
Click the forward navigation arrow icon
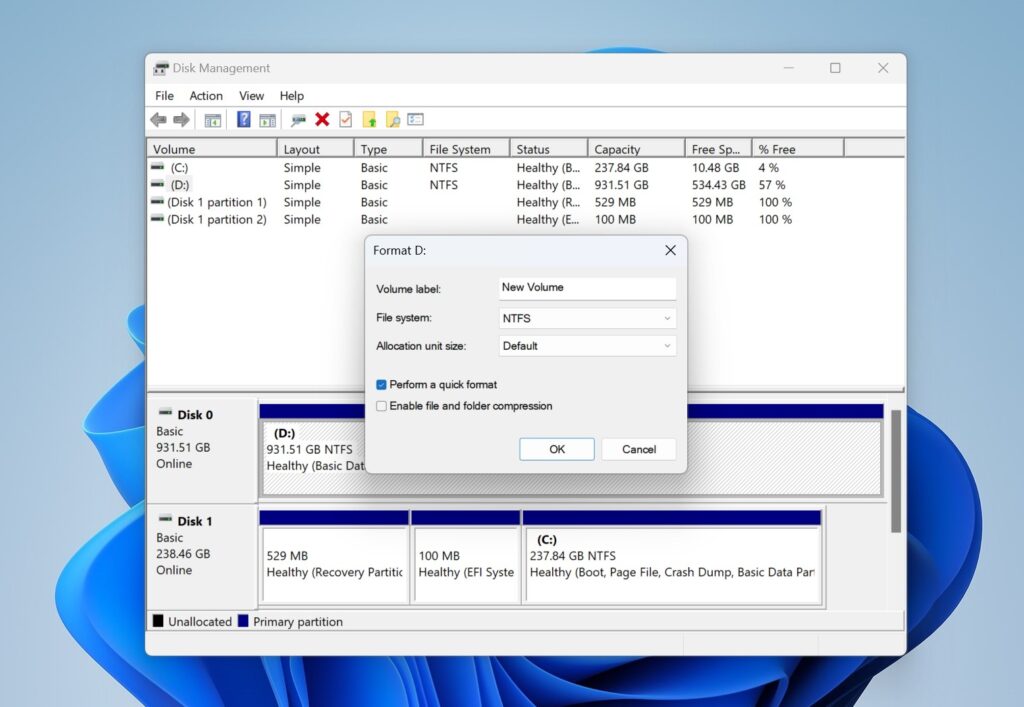click(181, 119)
